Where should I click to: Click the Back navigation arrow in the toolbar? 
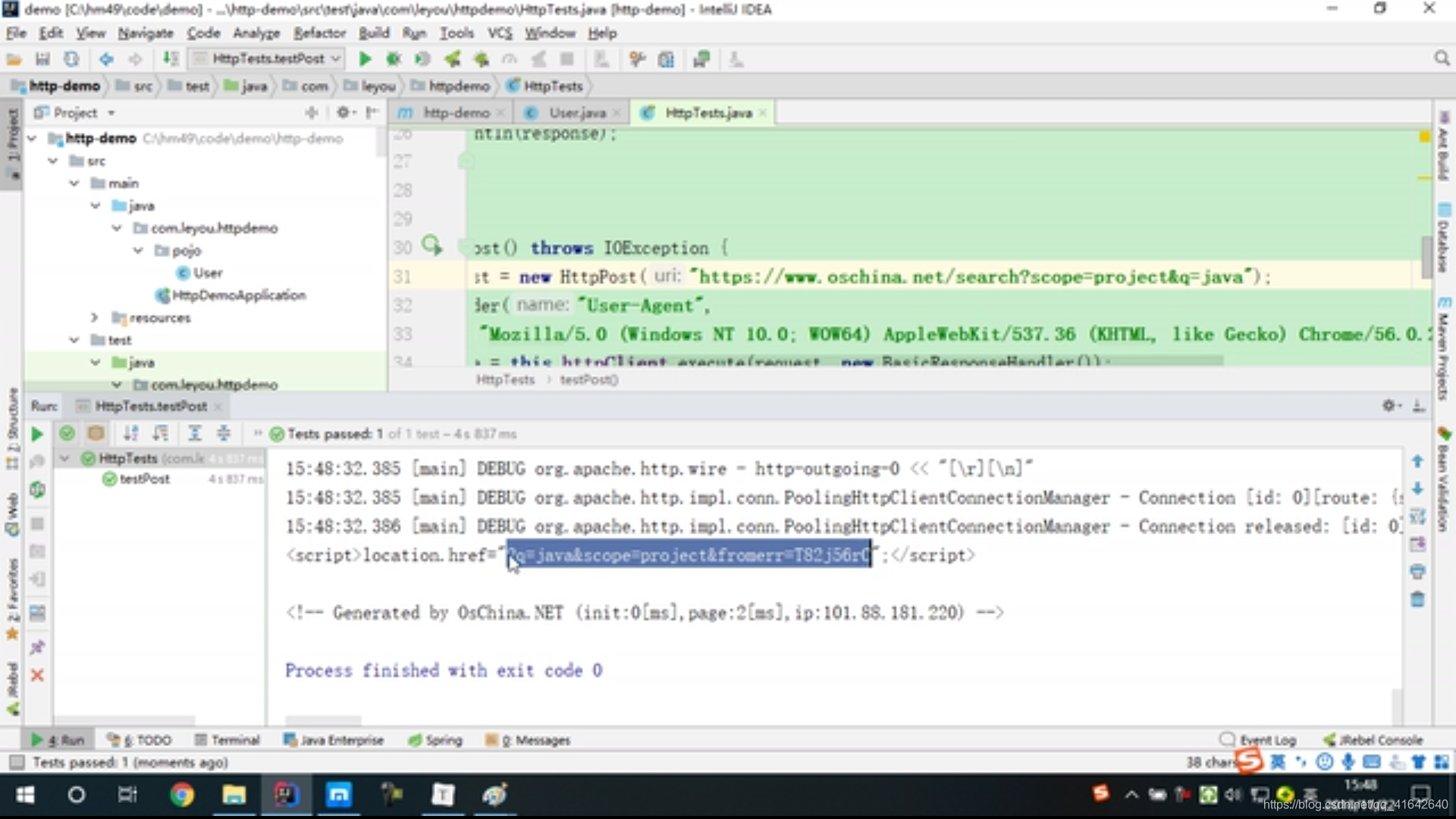[106, 59]
